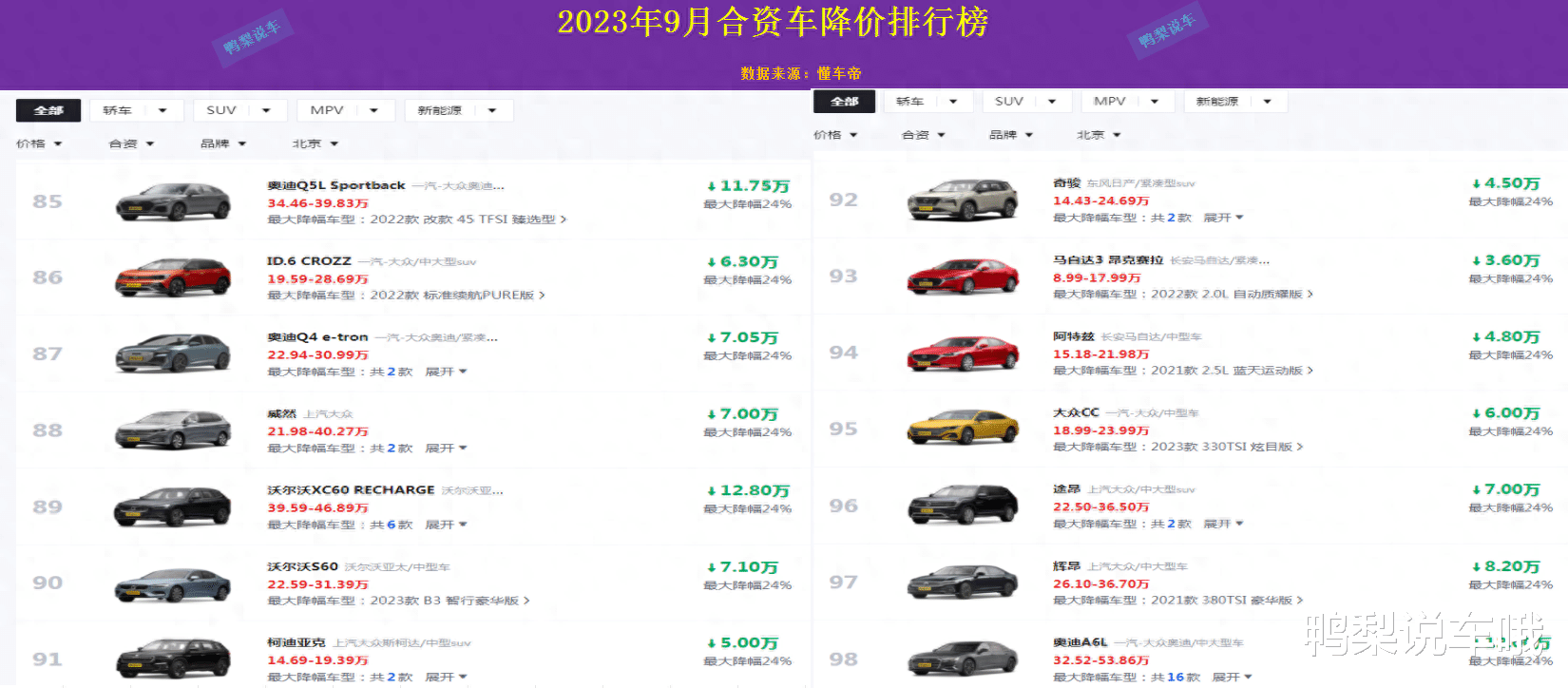Viewport: 1568px width, 688px height.
Task: Expand 展开 for 威然 models
Action: [446, 449]
